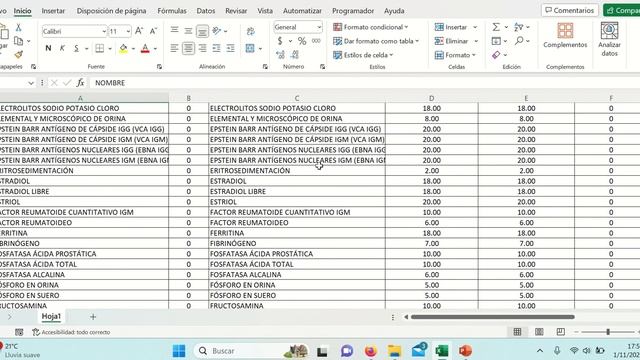
Task: Click Sort and Filter icon
Action: pos(519,27)
